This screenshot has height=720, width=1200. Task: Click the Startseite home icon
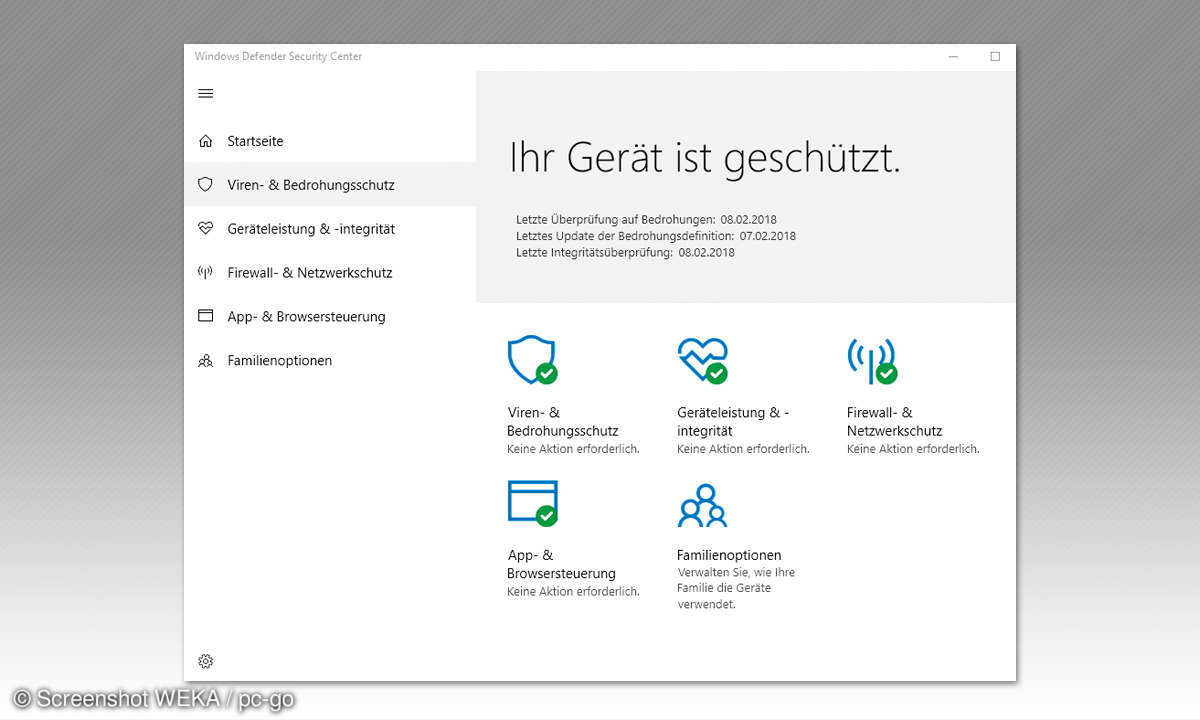(x=206, y=141)
